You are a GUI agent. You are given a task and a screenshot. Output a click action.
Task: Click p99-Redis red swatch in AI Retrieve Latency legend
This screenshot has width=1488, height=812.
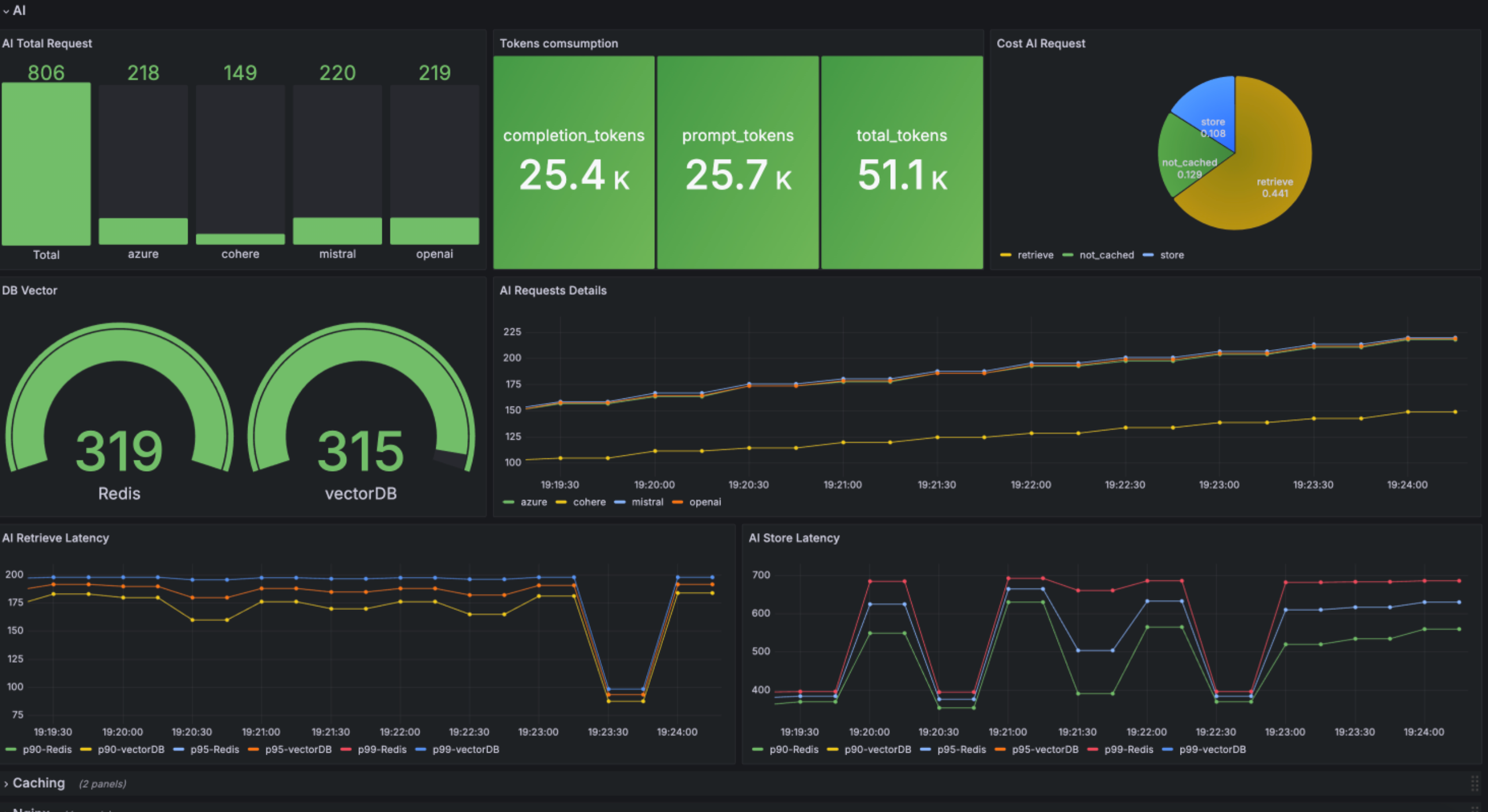pos(346,750)
